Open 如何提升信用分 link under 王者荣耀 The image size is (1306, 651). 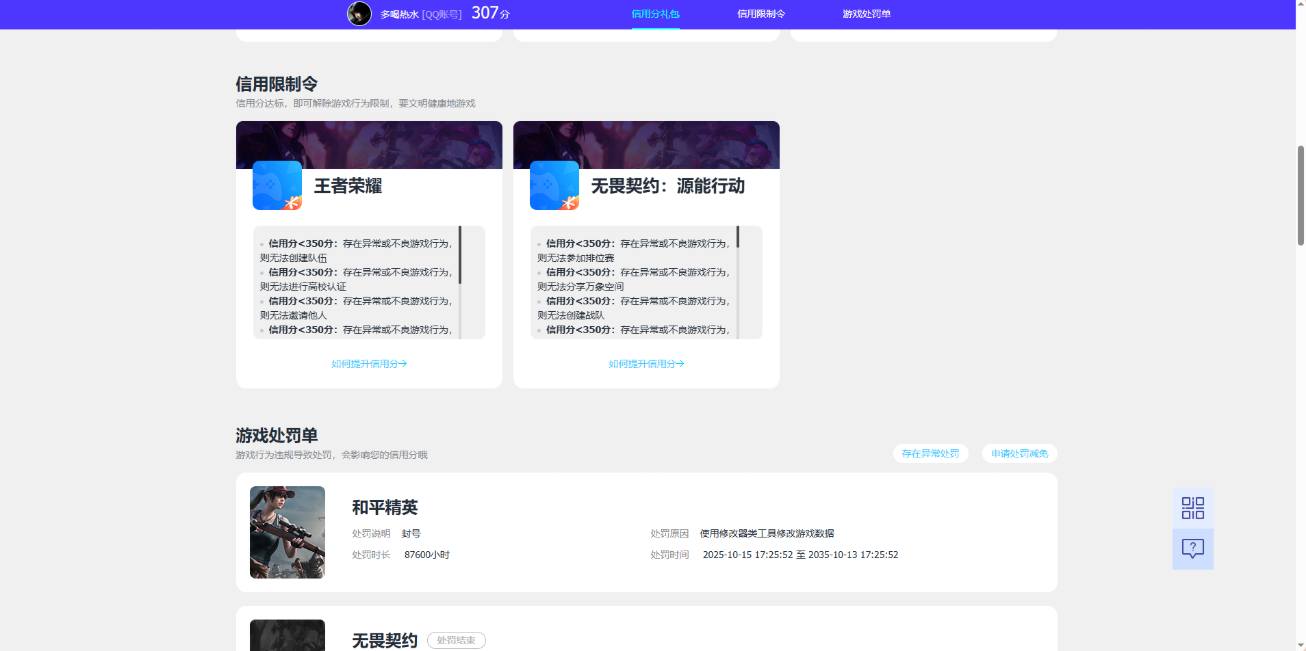[x=369, y=364]
